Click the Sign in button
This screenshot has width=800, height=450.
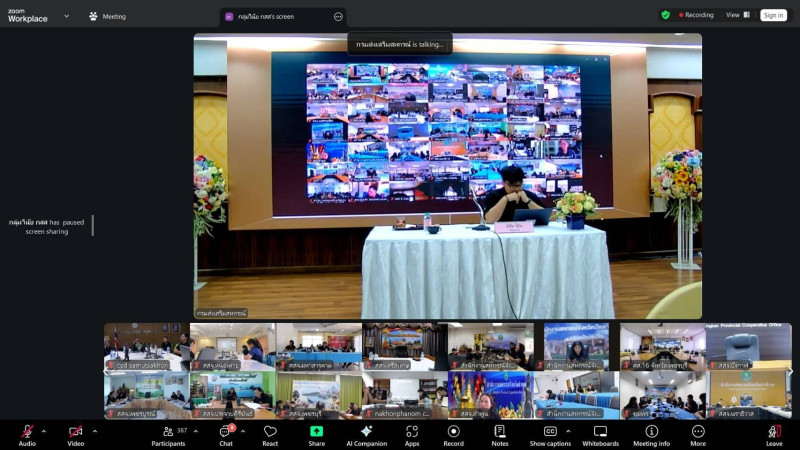773,15
